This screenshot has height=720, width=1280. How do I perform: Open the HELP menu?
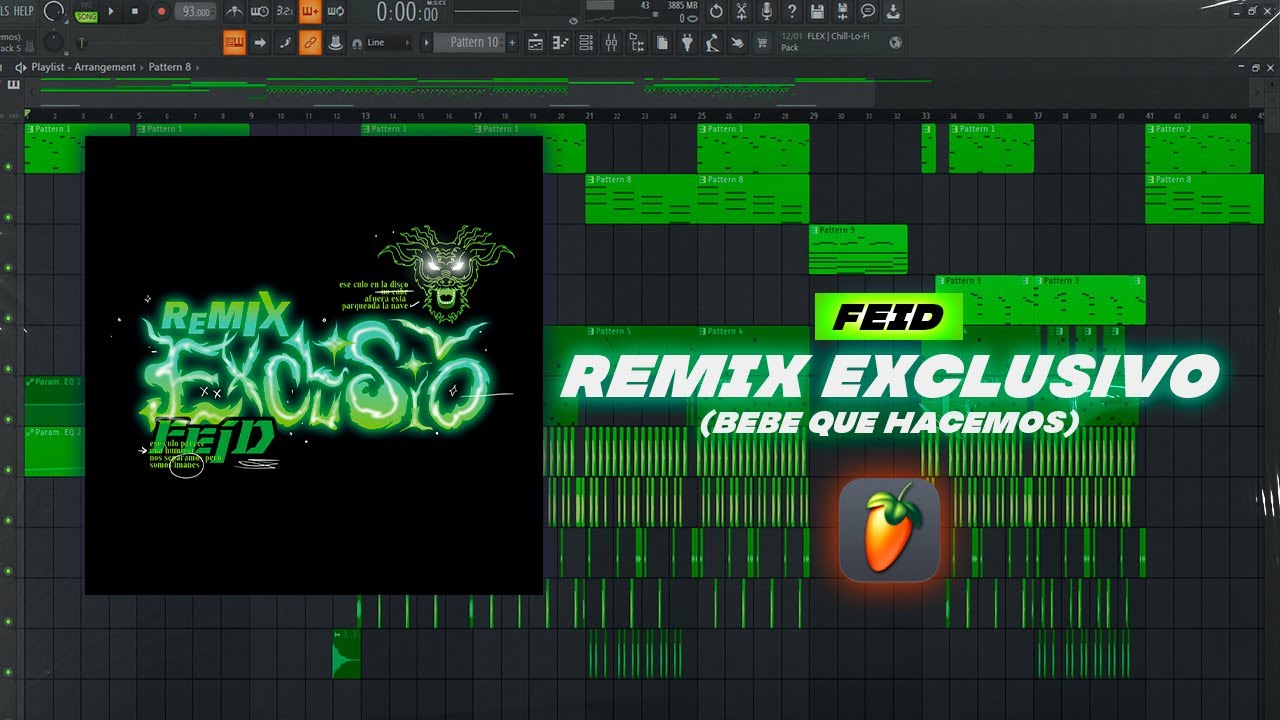coord(23,11)
